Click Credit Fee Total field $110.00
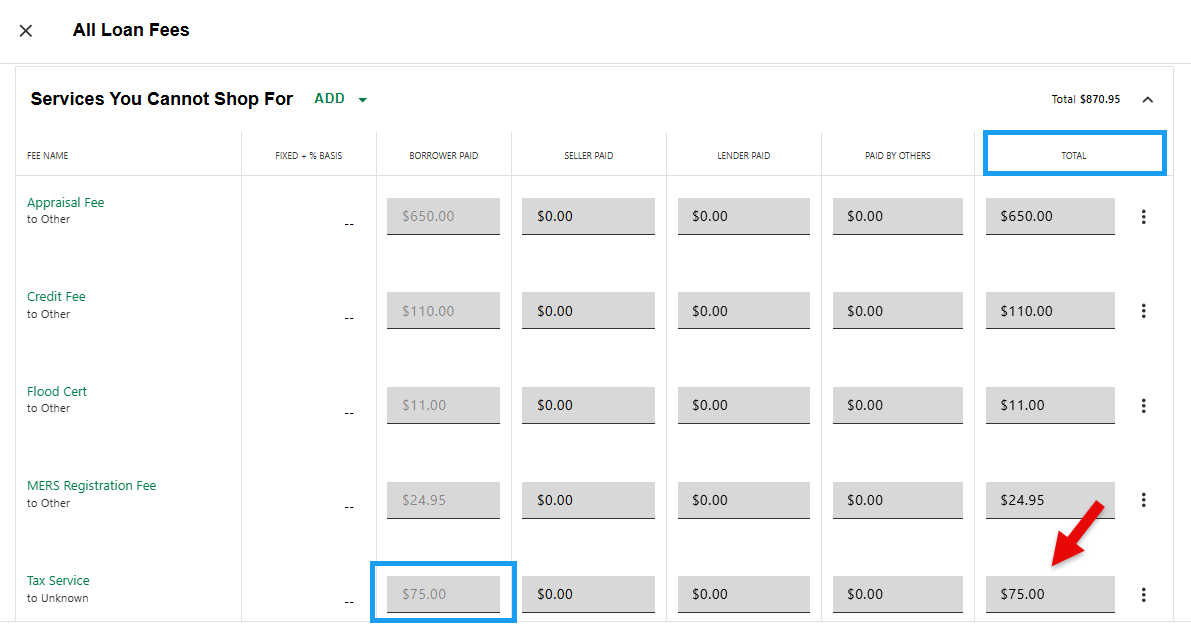Viewport: 1191px width, 629px height. [1050, 311]
